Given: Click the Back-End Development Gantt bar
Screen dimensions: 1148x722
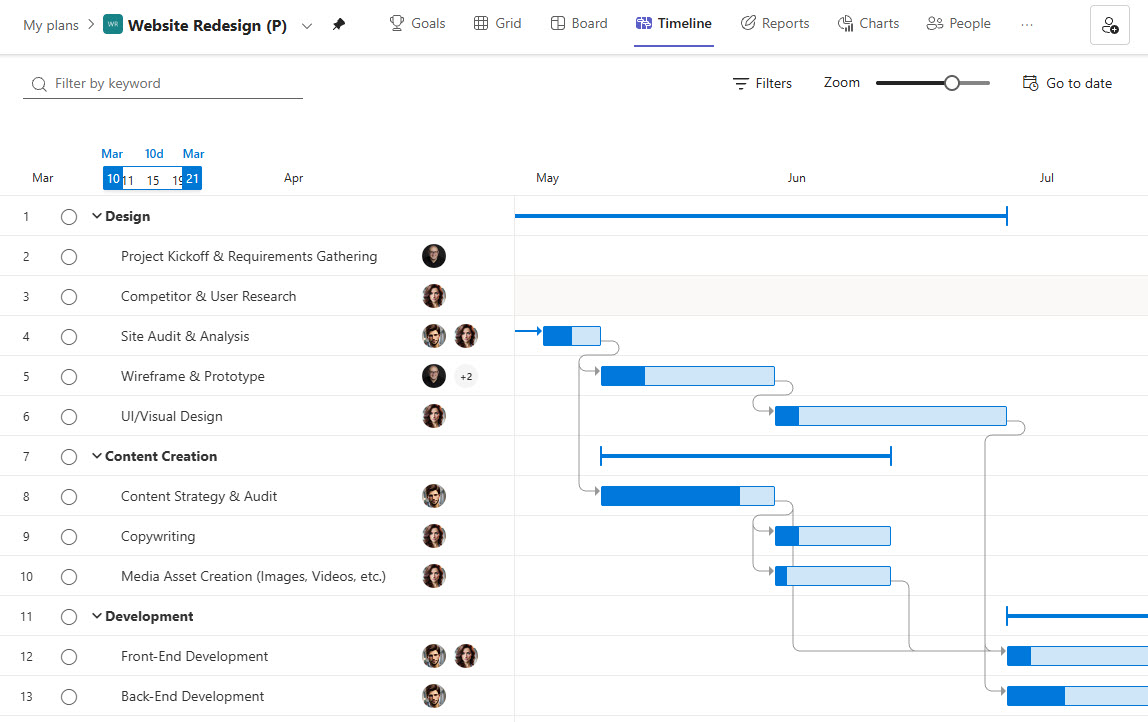Looking at the screenshot, I should click(1077, 696).
